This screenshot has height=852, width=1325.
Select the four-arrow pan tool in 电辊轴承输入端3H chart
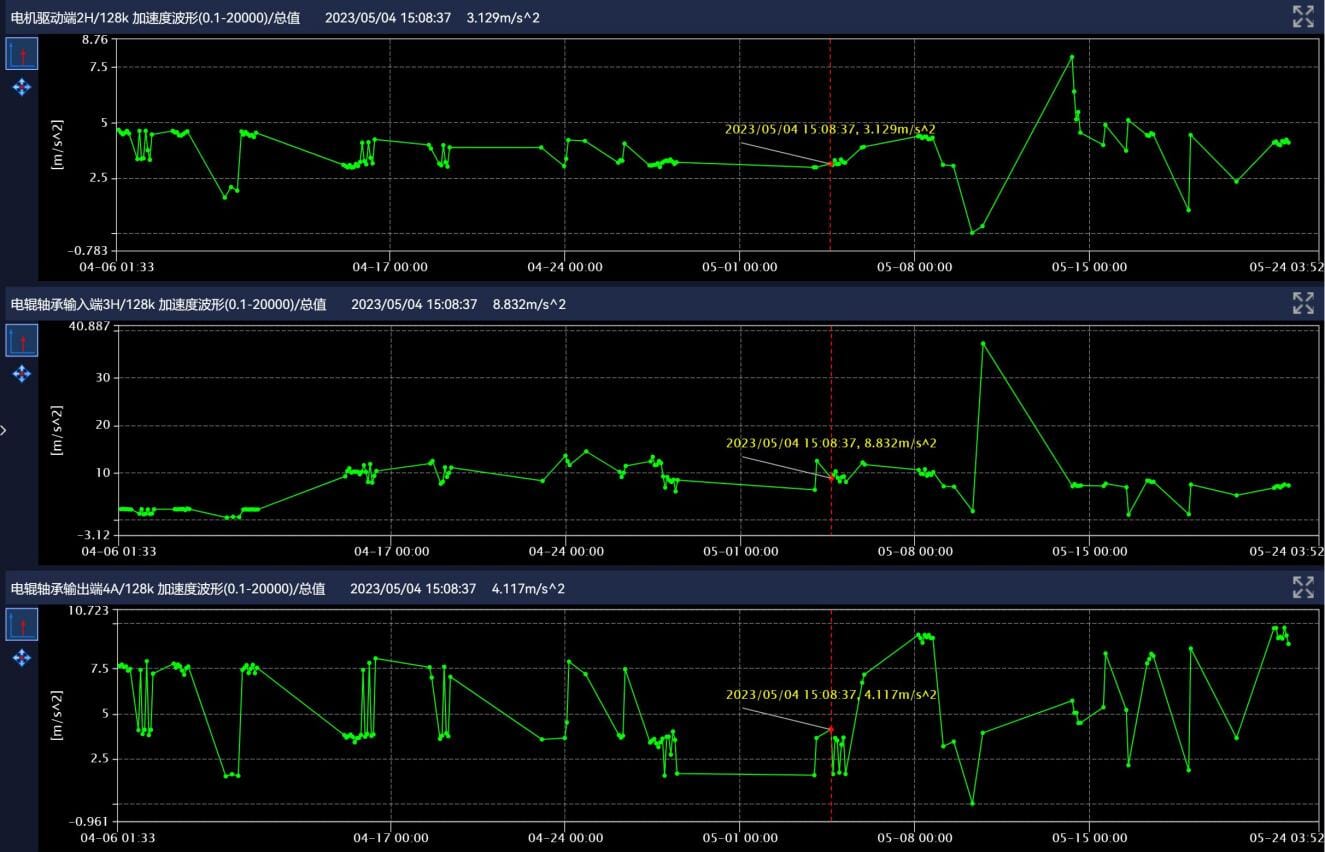[22, 374]
